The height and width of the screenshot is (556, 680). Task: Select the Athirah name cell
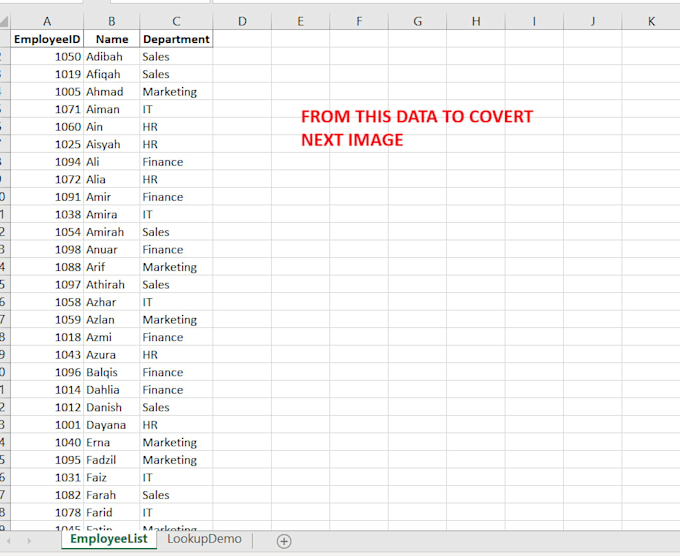pos(111,285)
